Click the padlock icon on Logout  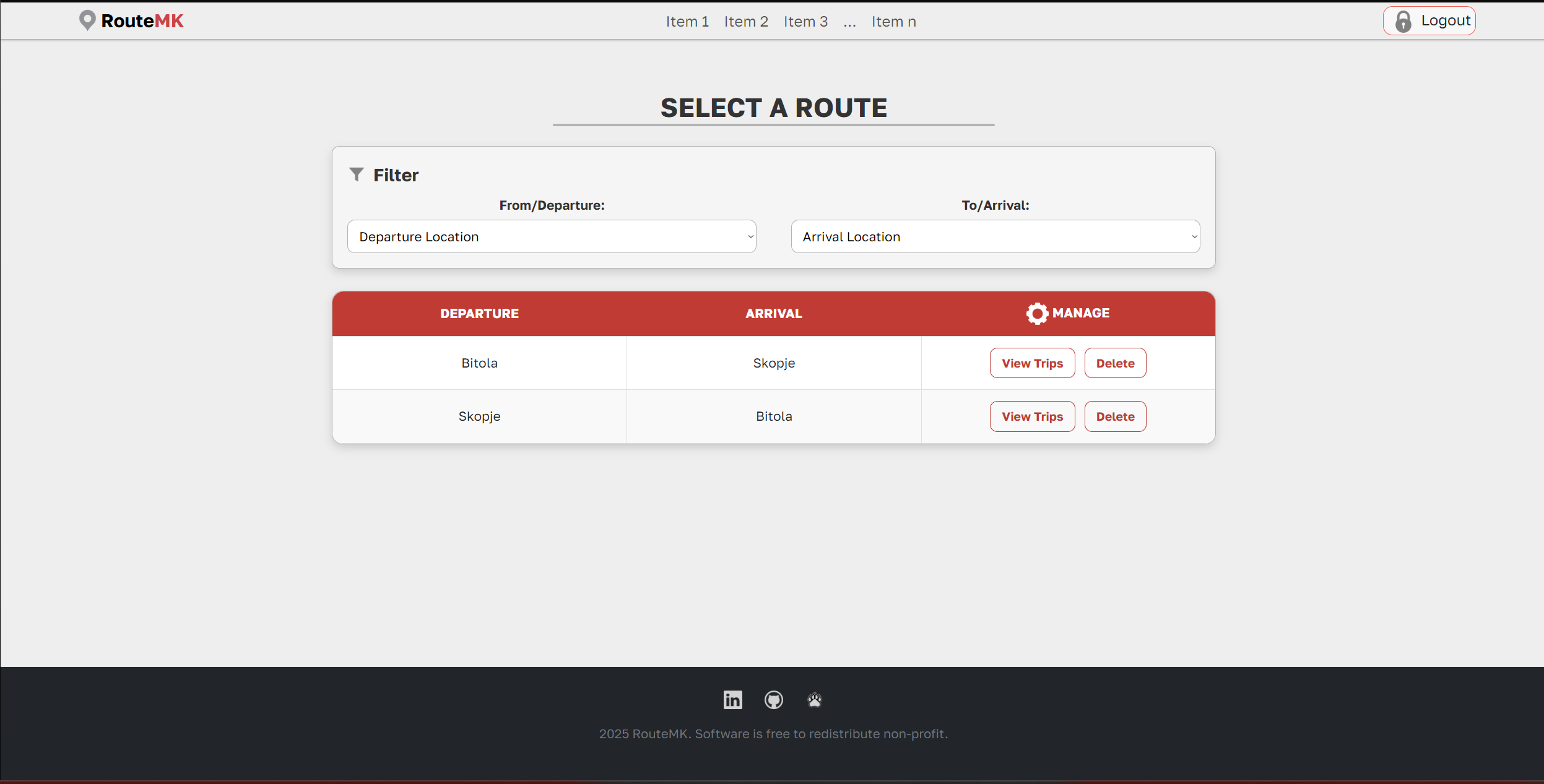click(x=1403, y=22)
